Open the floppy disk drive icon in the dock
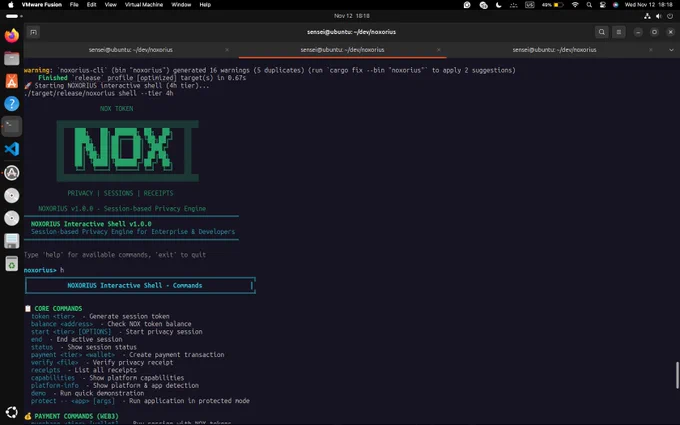This screenshot has width=680, height=425. [12, 241]
